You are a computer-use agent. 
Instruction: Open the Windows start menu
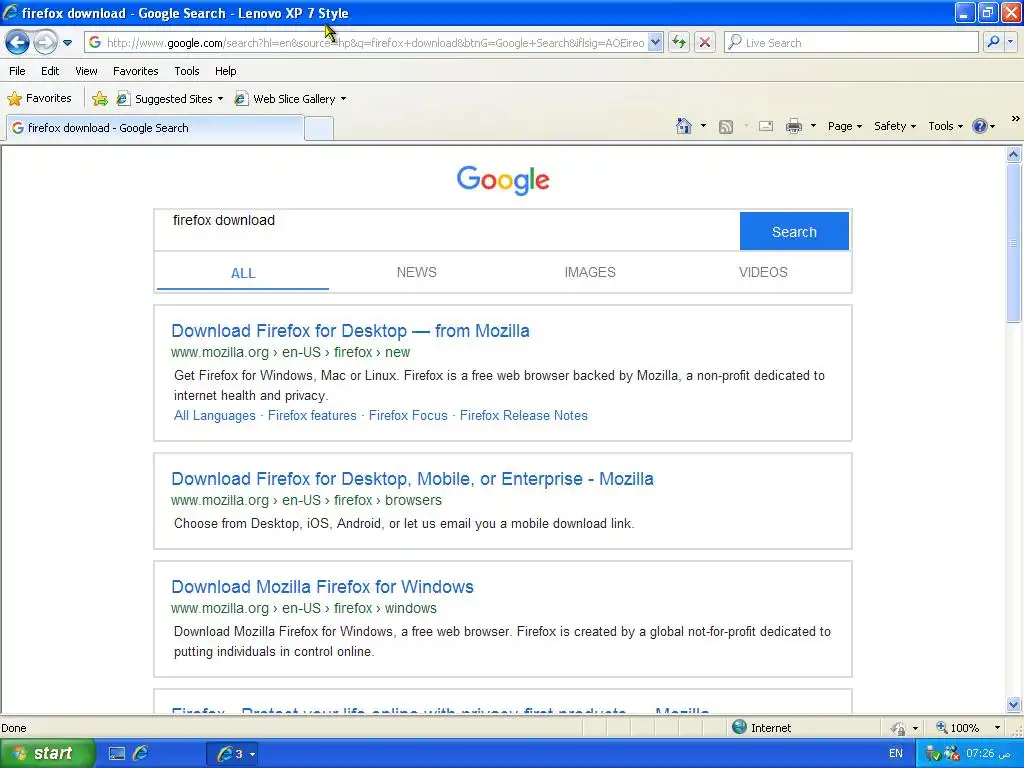coord(46,754)
